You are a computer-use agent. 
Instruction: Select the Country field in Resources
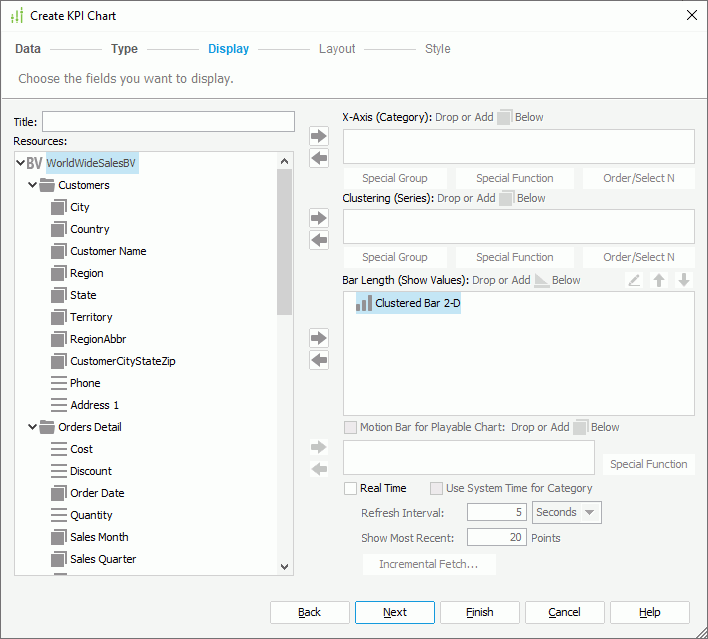pos(89,229)
